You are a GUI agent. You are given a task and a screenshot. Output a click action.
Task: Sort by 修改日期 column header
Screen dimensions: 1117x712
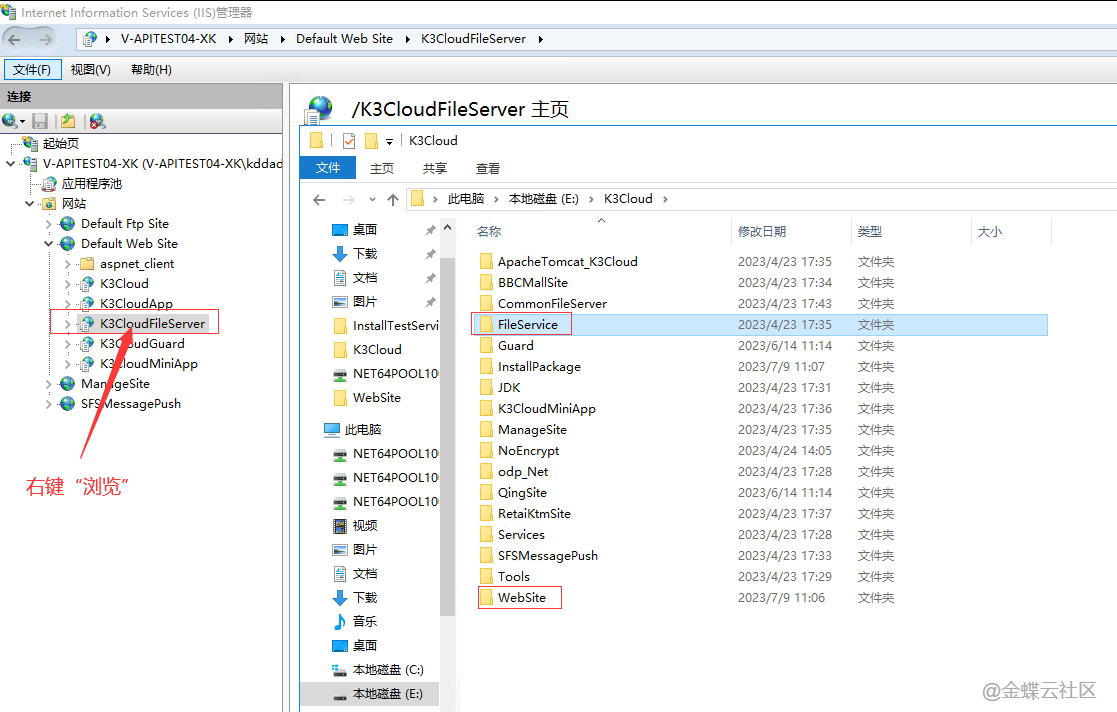pyautogui.click(x=762, y=232)
